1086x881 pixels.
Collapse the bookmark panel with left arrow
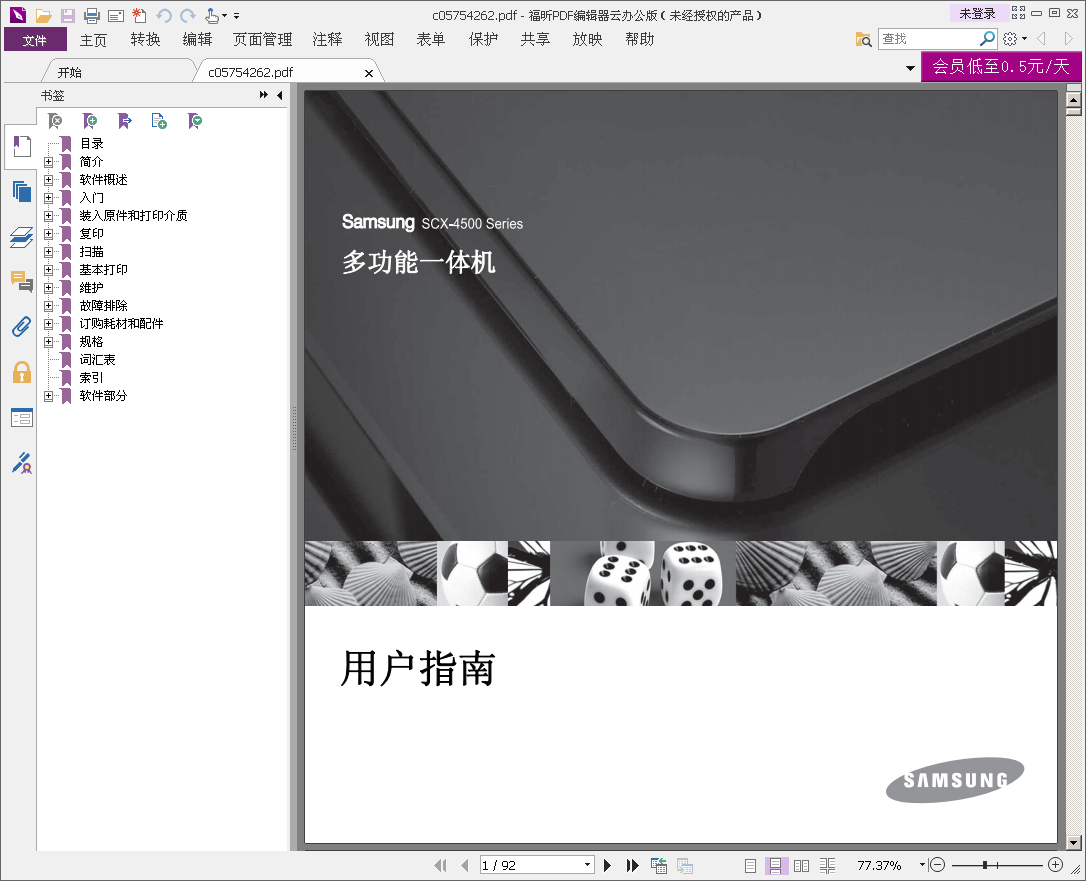[x=280, y=96]
